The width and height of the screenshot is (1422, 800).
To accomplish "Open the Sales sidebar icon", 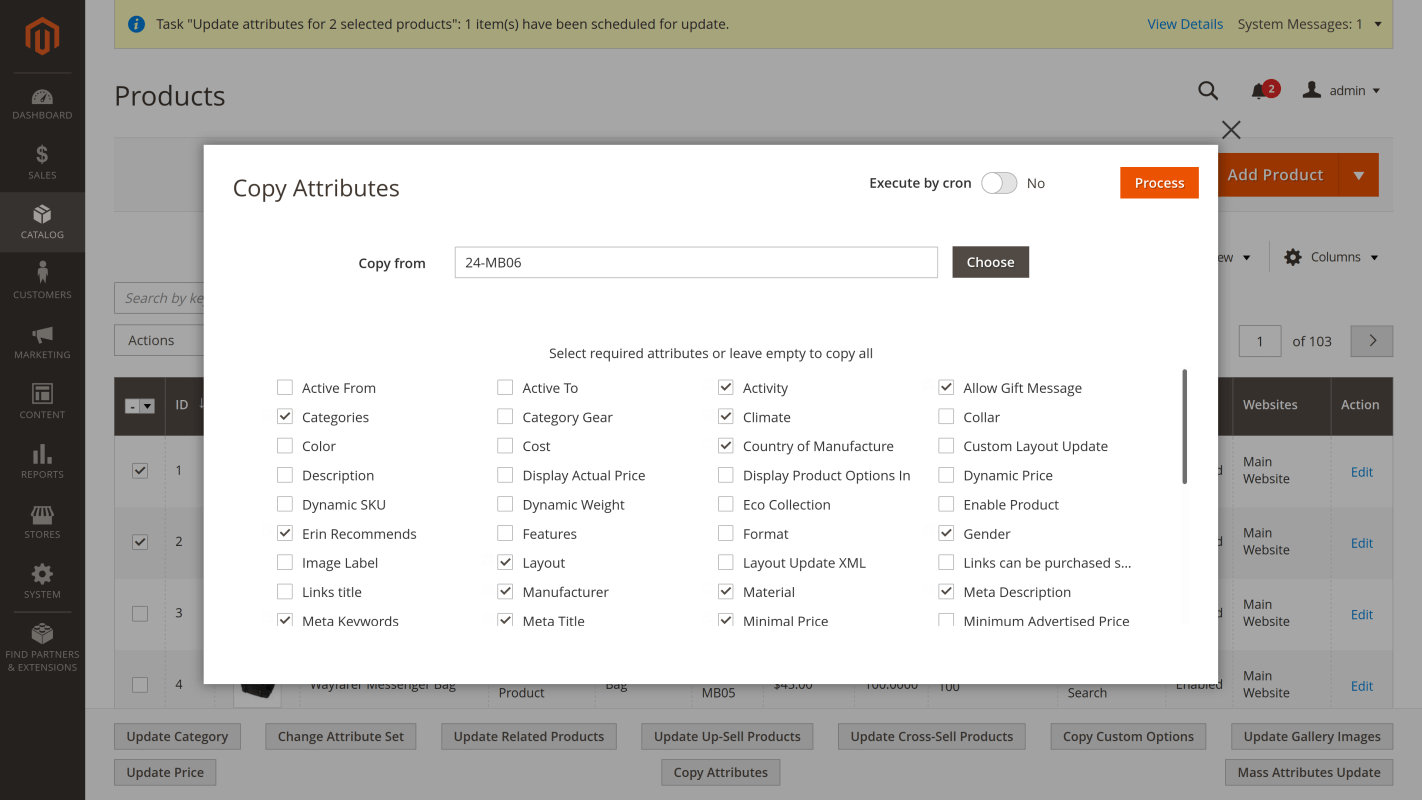I will click(x=42, y=160).
